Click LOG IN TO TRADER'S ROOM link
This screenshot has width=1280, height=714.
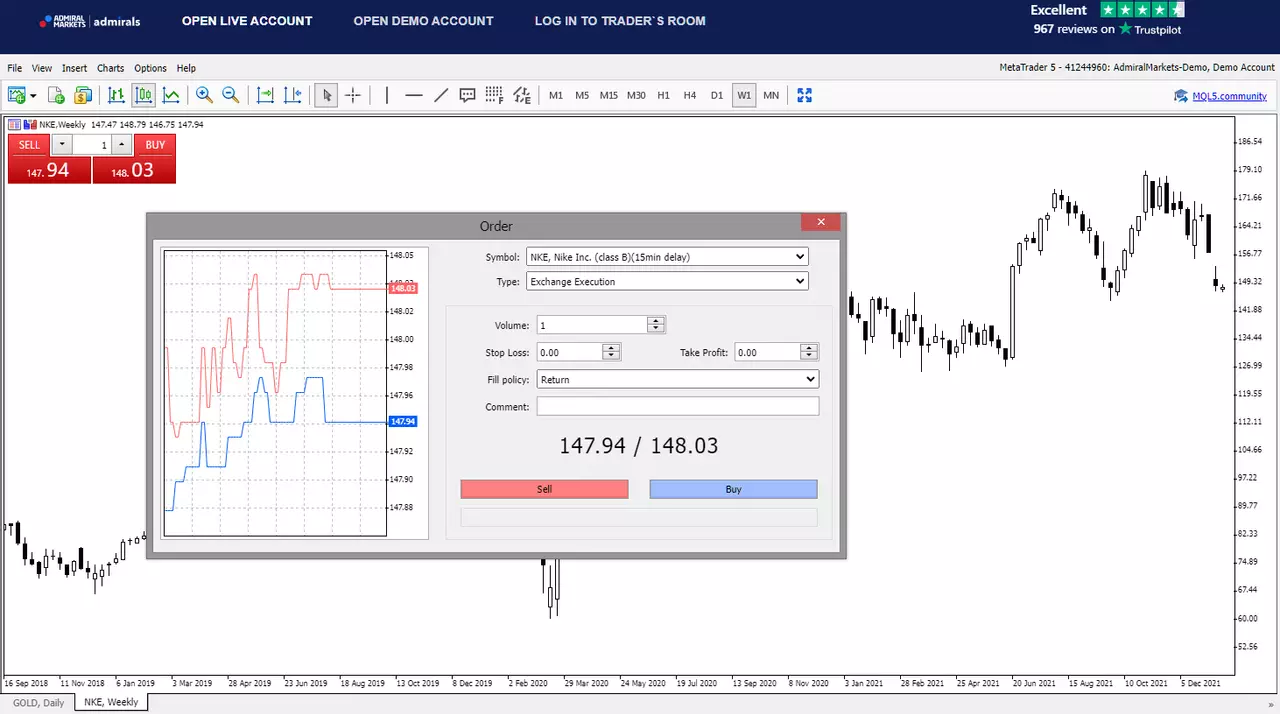pos(620,20)
